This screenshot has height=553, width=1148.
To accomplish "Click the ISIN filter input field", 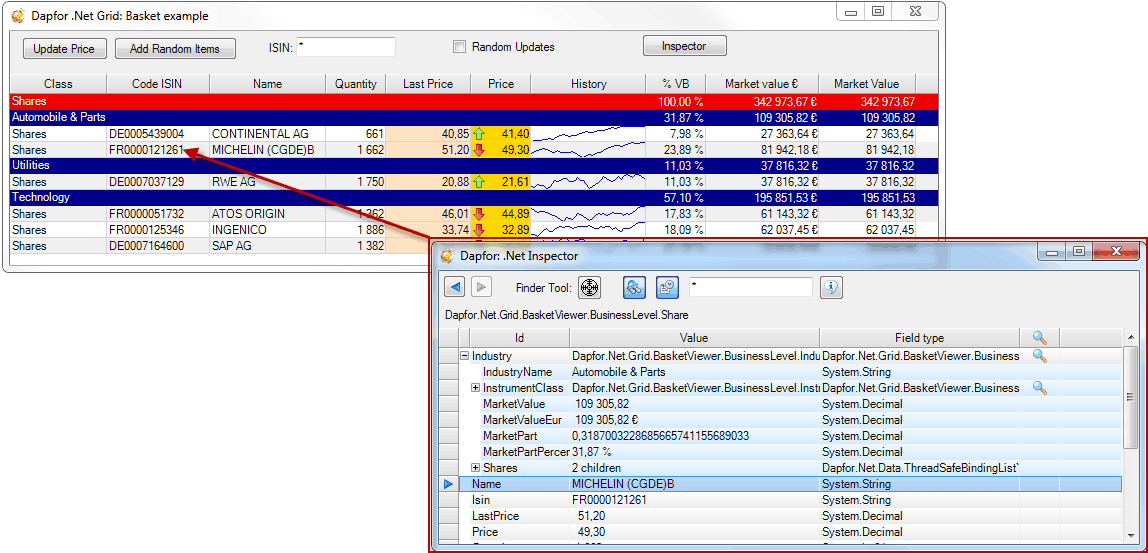I will 346,47.
